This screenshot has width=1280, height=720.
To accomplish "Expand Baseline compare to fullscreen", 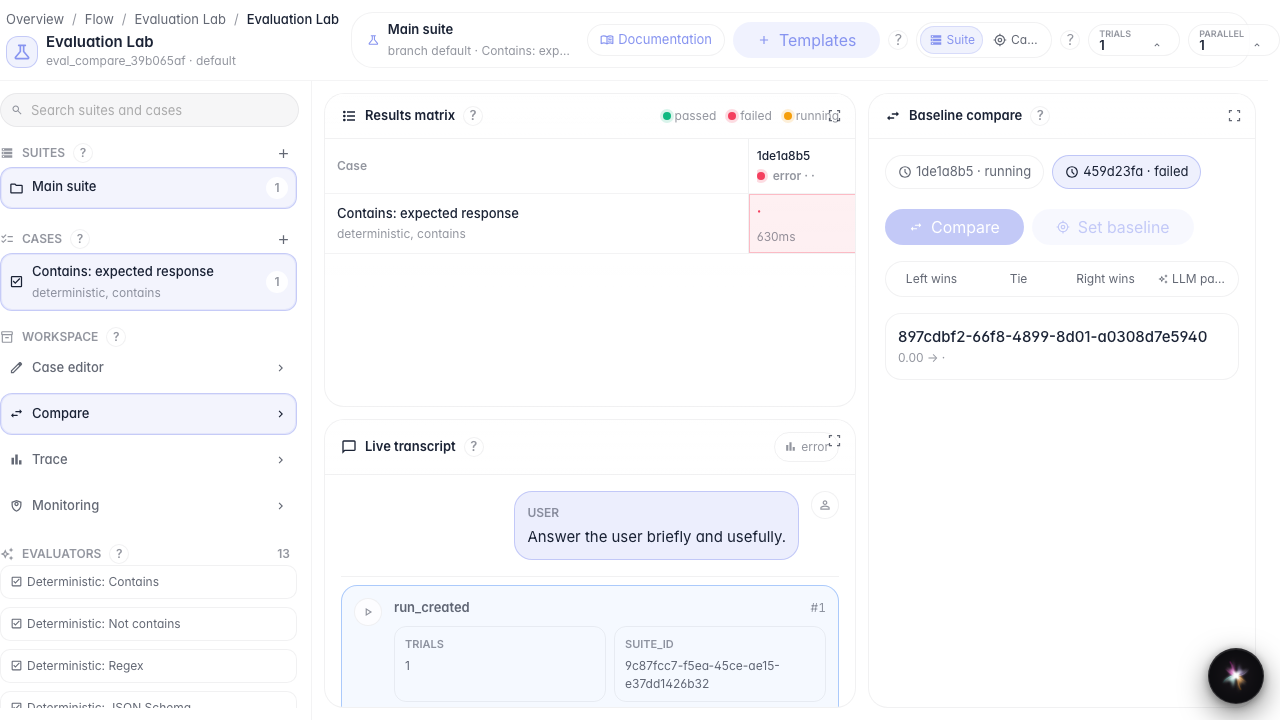I will tap(1234, 116).
